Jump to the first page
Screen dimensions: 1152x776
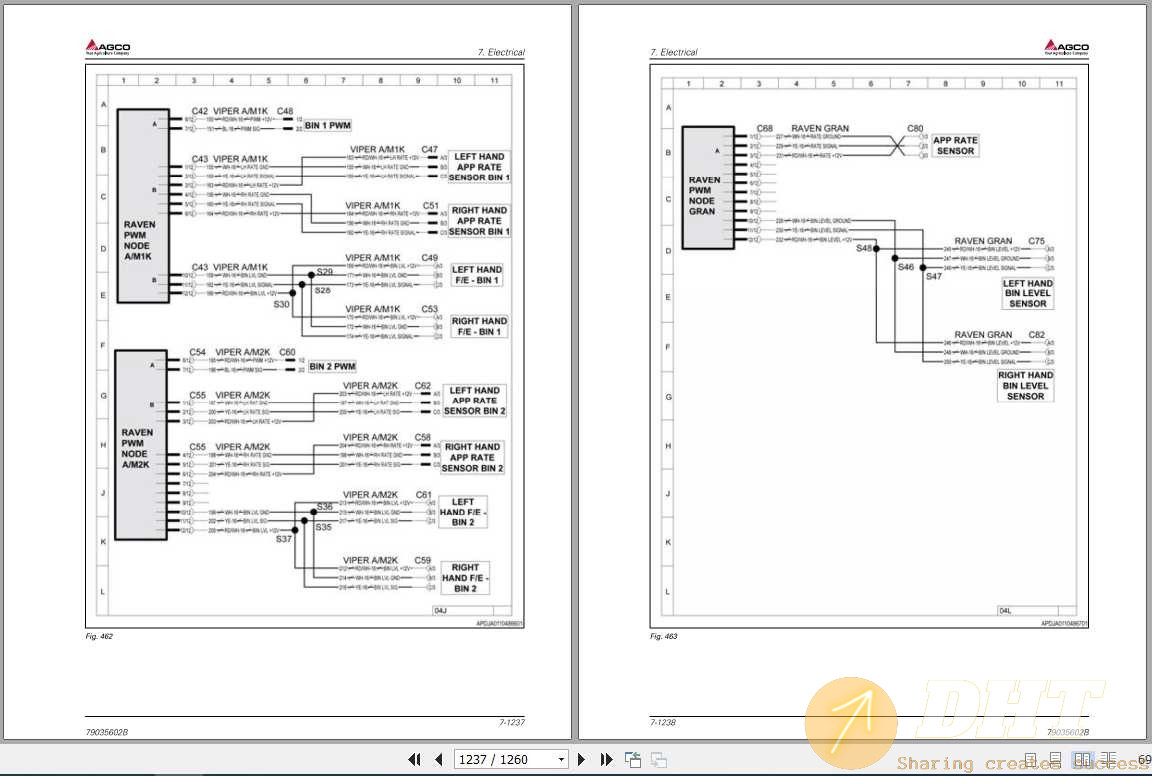414,759
